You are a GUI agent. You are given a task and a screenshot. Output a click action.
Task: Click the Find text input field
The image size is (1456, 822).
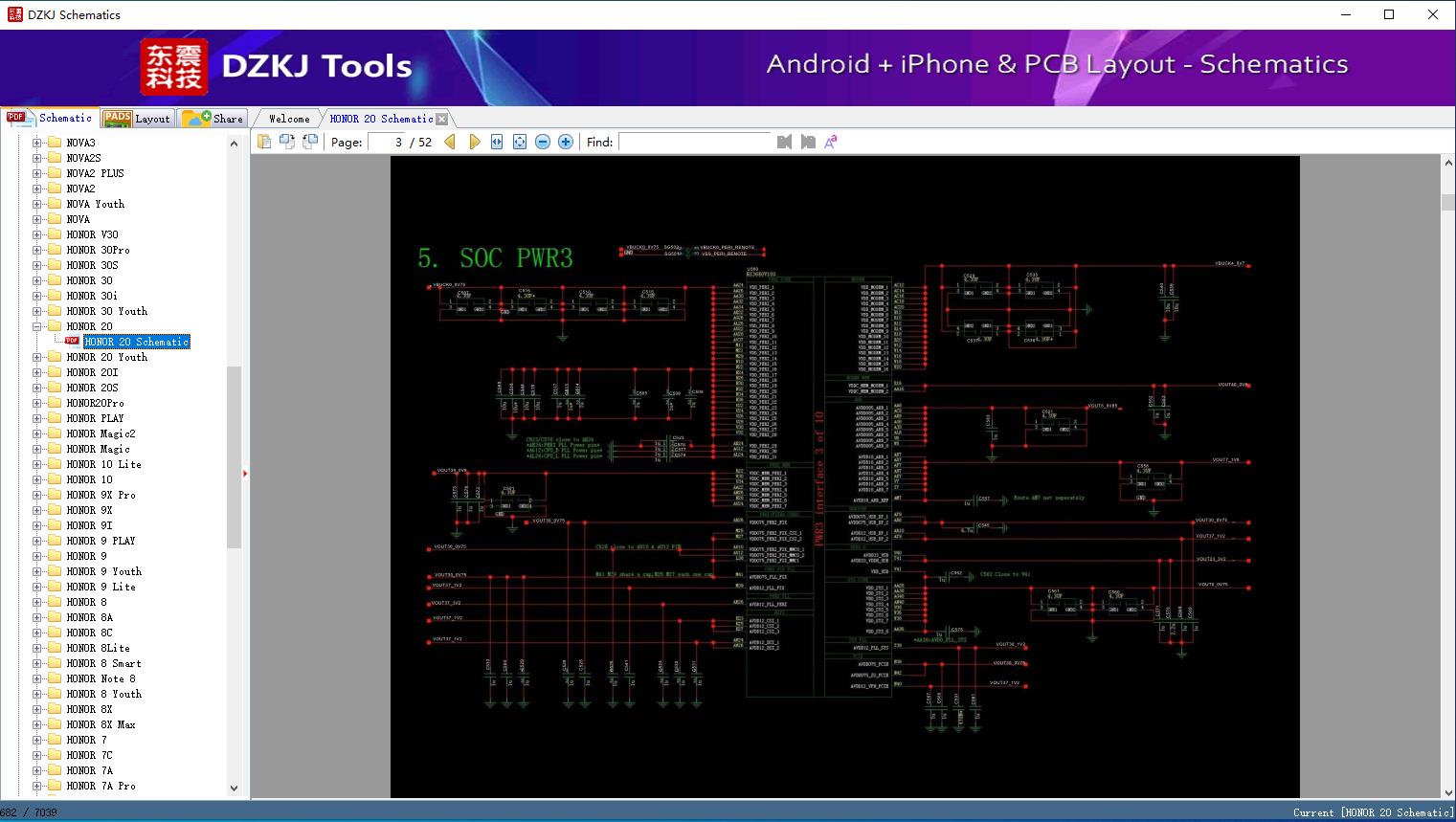pyautogui.click(x=694, y=142)
